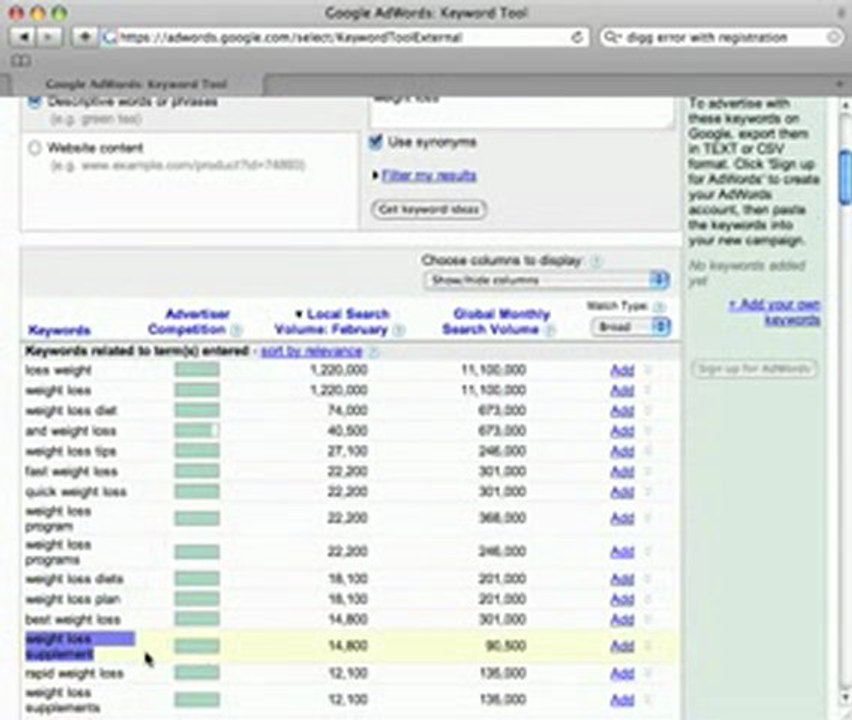Open the bookmarks book icon
Image resolution: width=852 pixels, height=720 pixels.
[x=21, y=61]
